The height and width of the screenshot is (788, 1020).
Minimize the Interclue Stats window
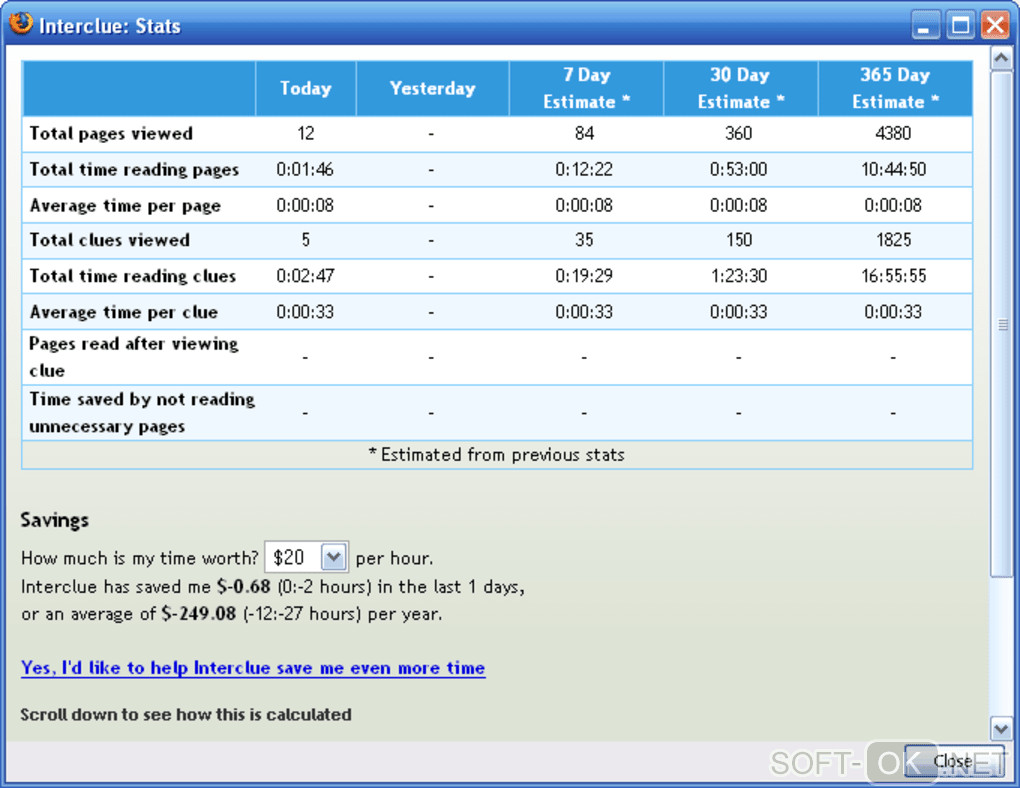924,25
